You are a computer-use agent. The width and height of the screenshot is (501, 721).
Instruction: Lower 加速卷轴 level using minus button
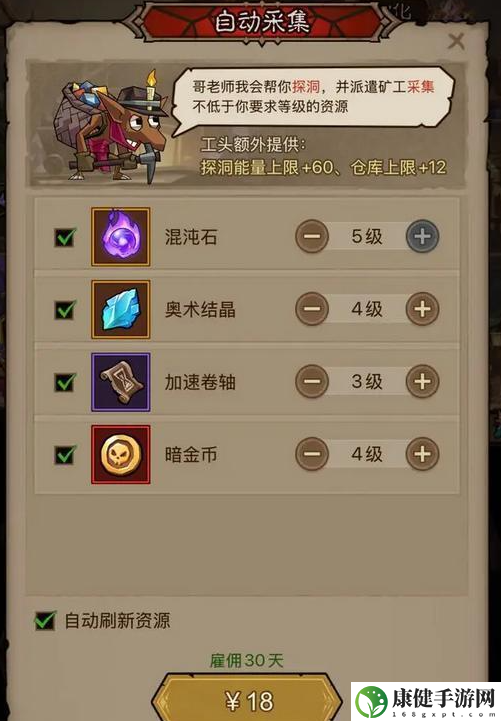point(312,381)
